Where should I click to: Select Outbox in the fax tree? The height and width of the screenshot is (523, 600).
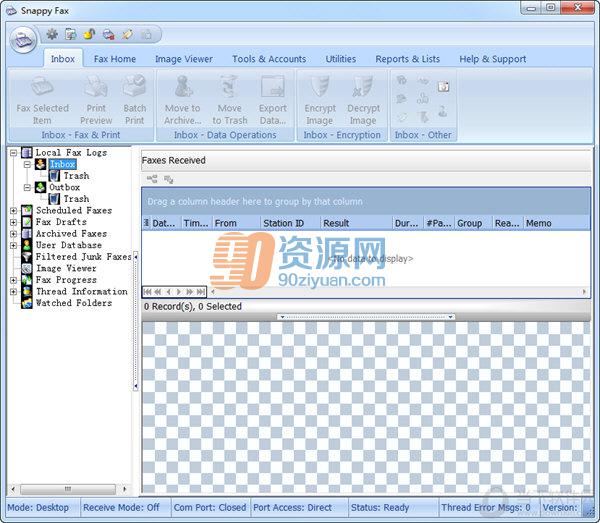(x=64, y=187)
